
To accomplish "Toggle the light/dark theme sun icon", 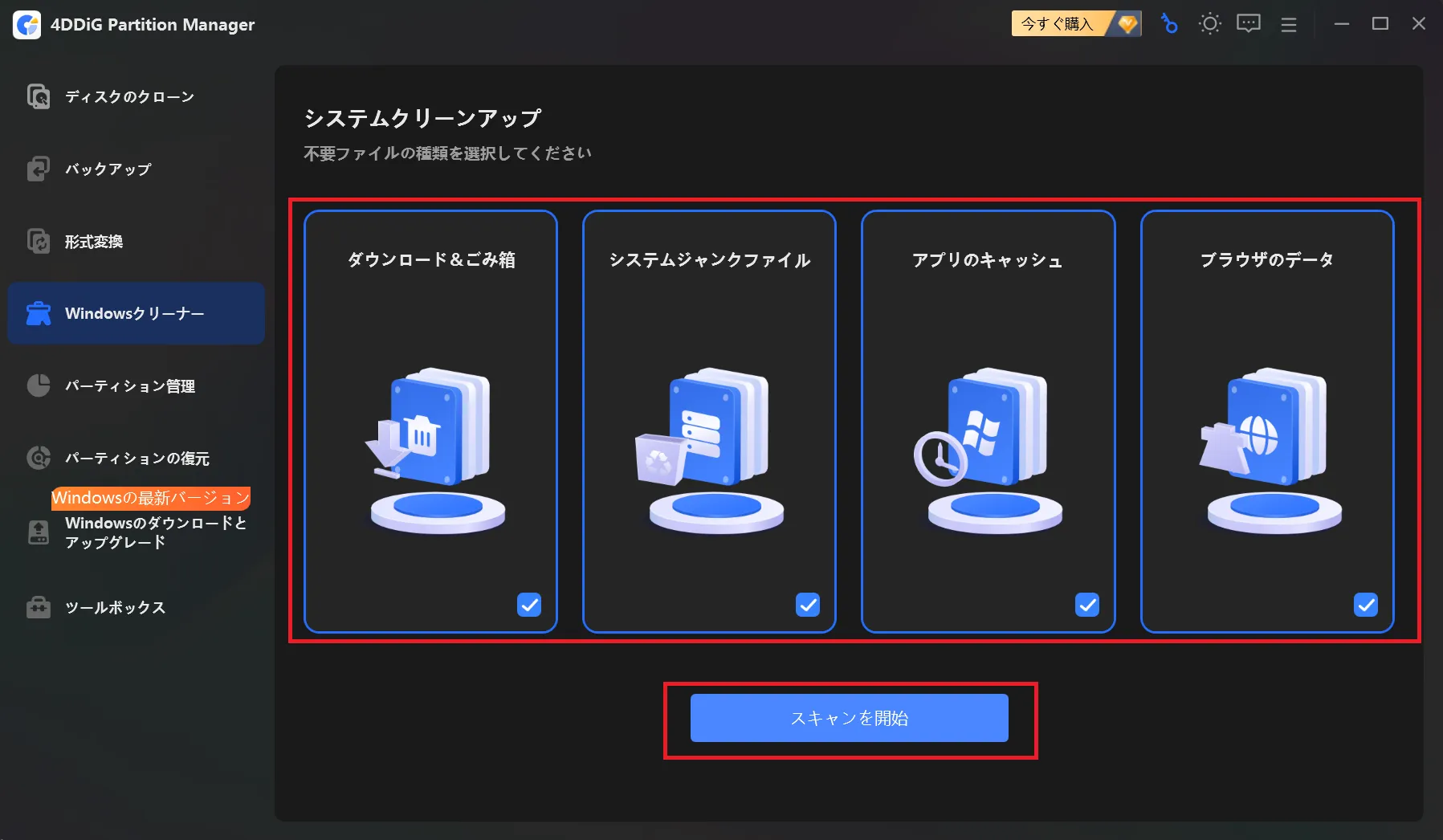I will tap(1209, 24).
